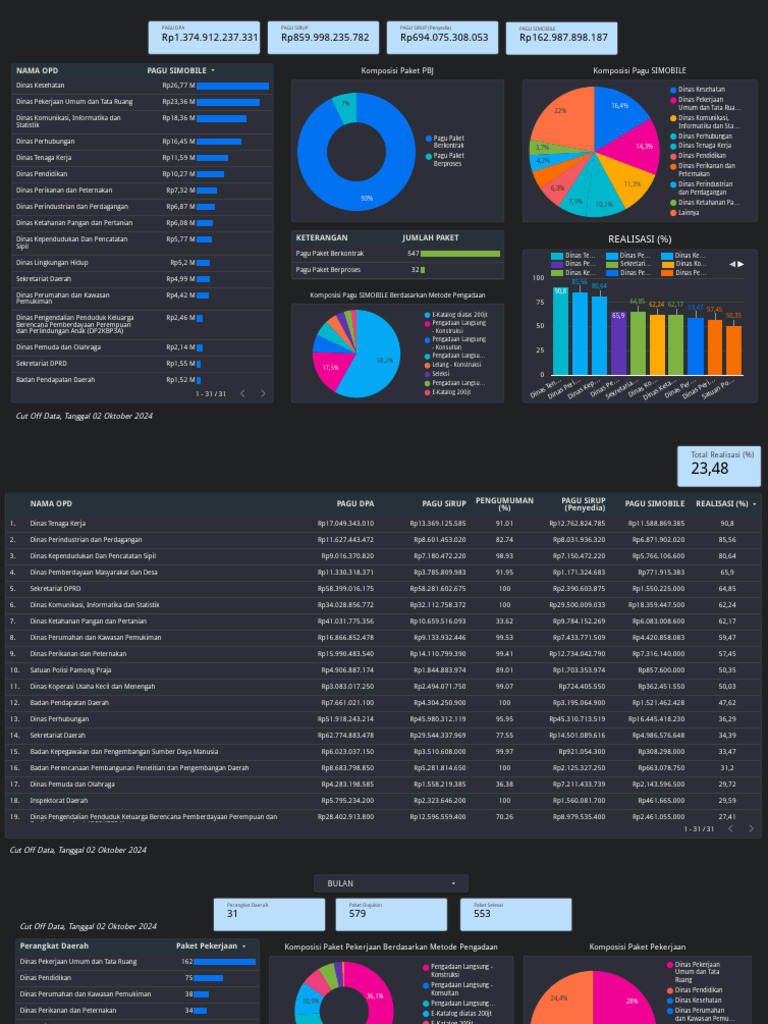Viewport: 768px width, 1024px height.
Task: Click PAGU SIMOBILE header in large table
Action: [654, 504]
